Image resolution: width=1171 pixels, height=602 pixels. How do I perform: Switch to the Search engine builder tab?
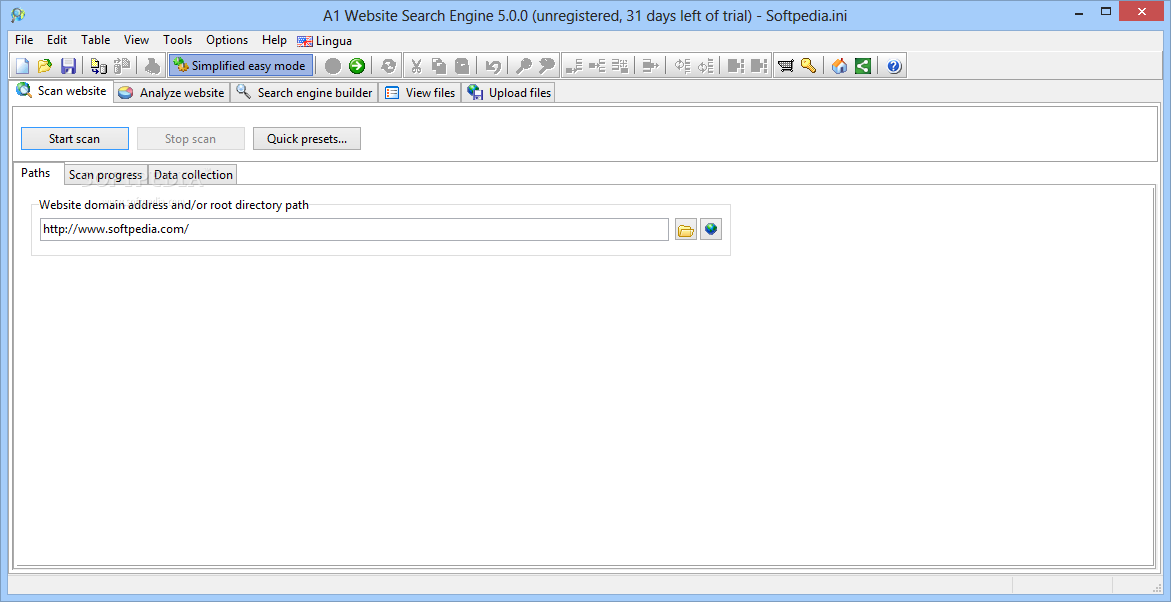(x=305, y=93)
